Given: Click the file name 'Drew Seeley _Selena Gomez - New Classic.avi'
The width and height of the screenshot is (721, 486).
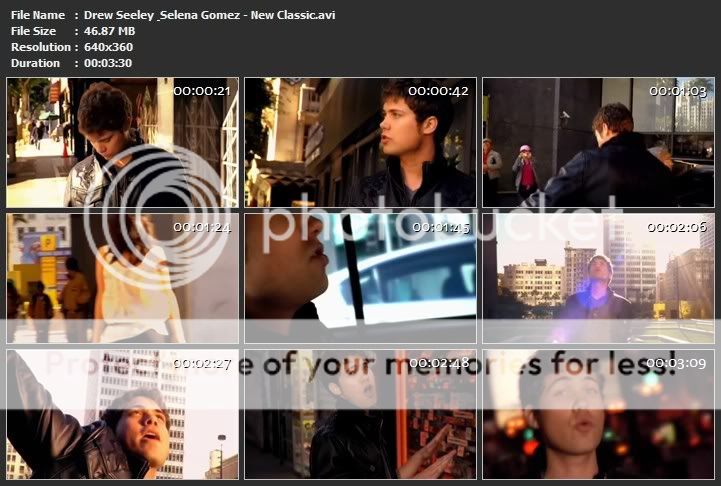Looking at the screenshot, I should point(210,15).
